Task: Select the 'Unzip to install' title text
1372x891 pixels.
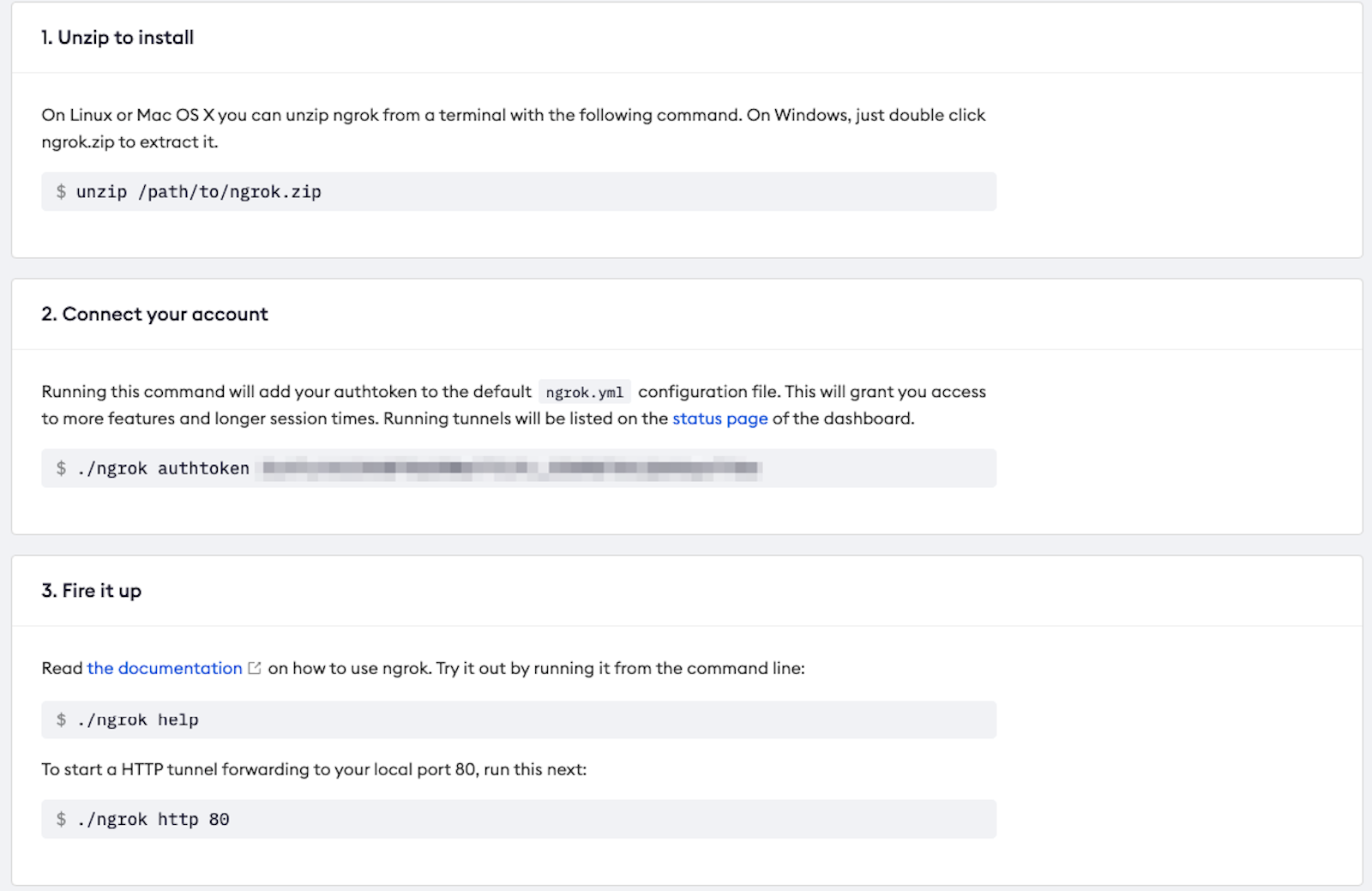Action: (x=127, y=38)
